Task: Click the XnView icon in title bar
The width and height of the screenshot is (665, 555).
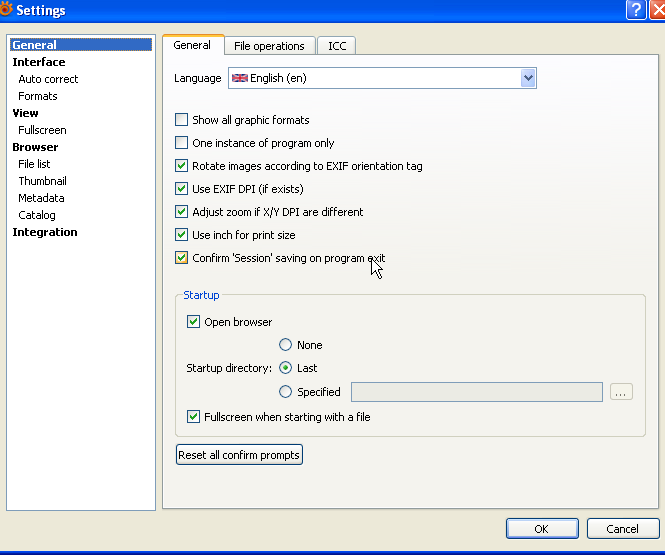Action: [x=7, y=10]
